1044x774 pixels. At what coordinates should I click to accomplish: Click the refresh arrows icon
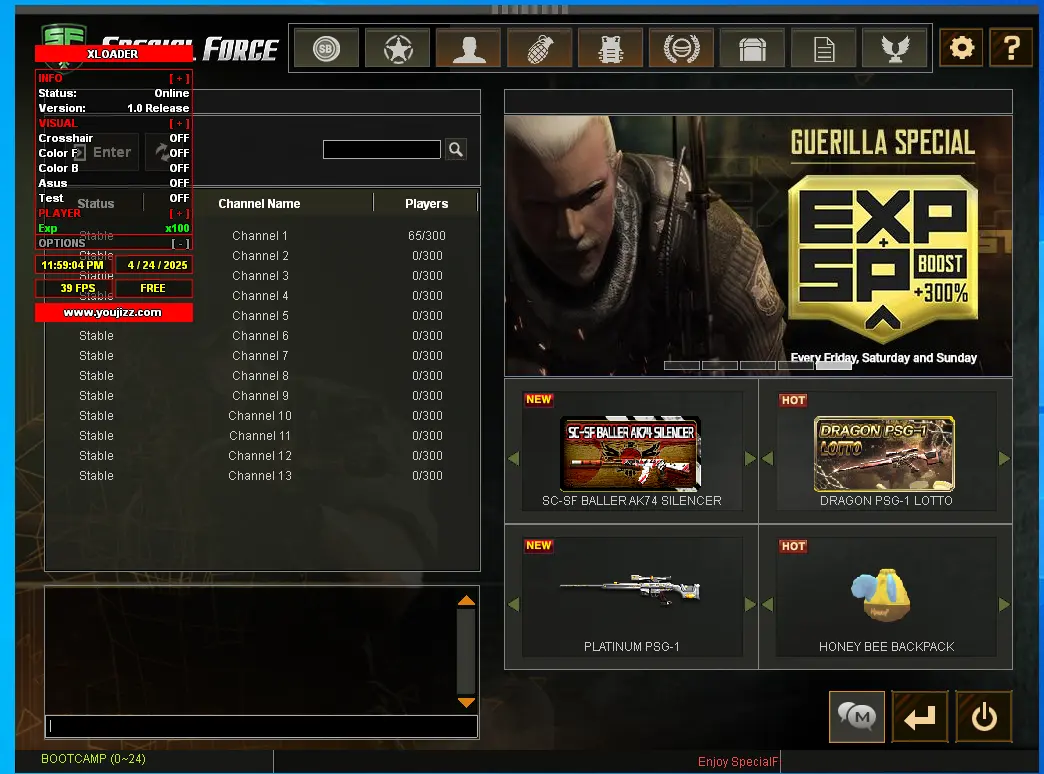click(162, 153)
